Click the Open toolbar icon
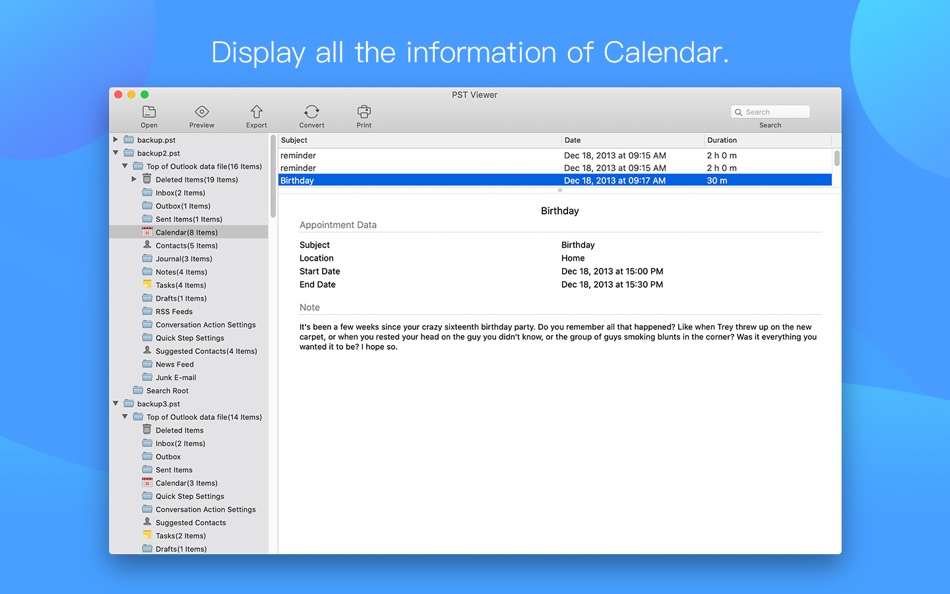 149,112
